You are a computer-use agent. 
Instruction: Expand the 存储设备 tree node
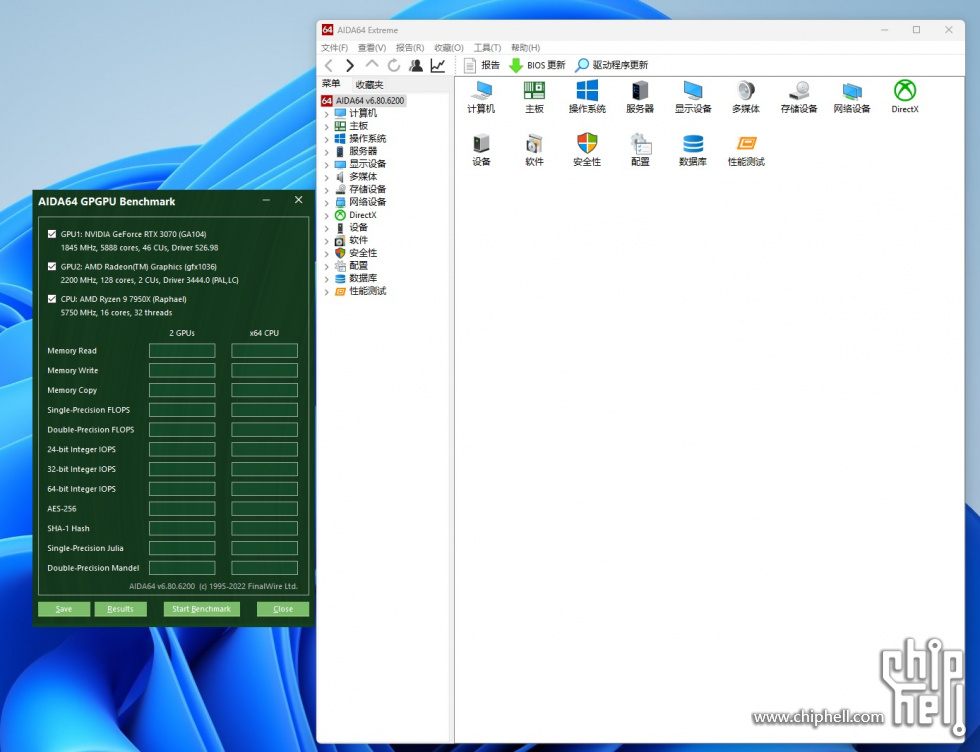(x=326, y=190)
